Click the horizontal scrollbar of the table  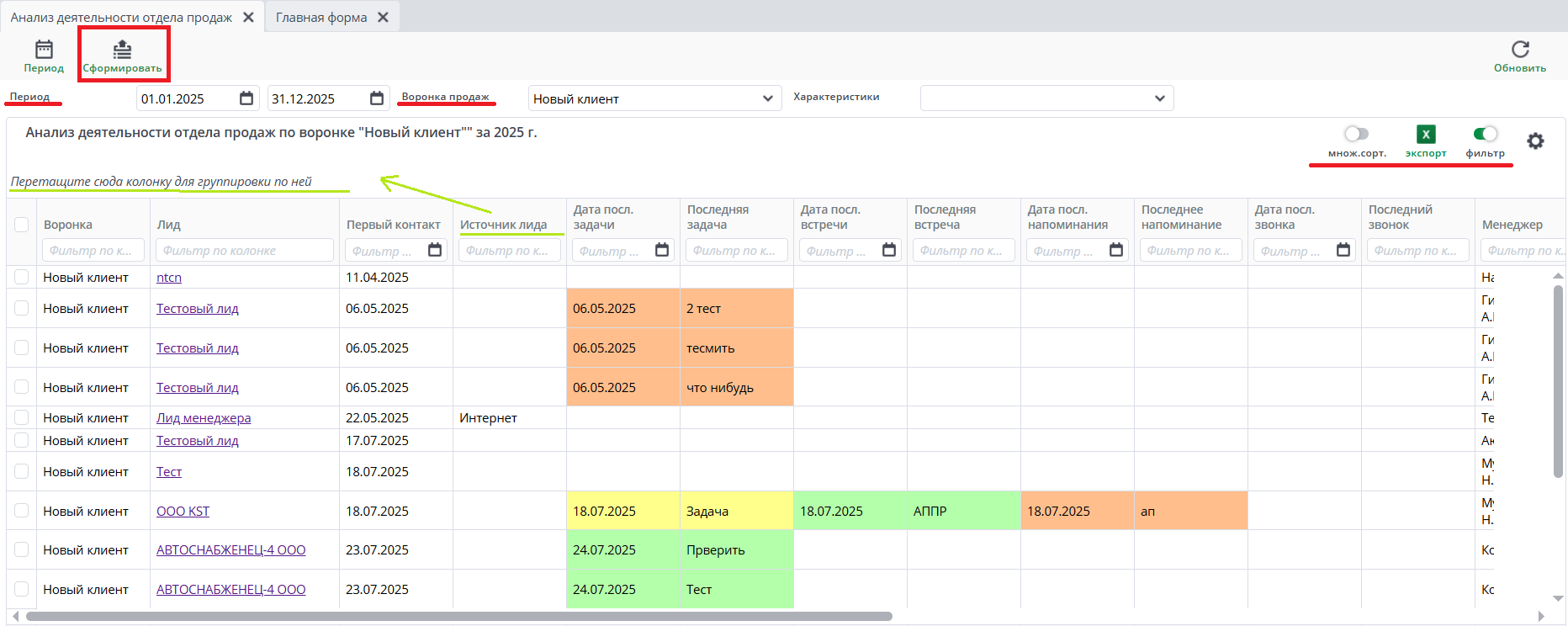(458, 616)
